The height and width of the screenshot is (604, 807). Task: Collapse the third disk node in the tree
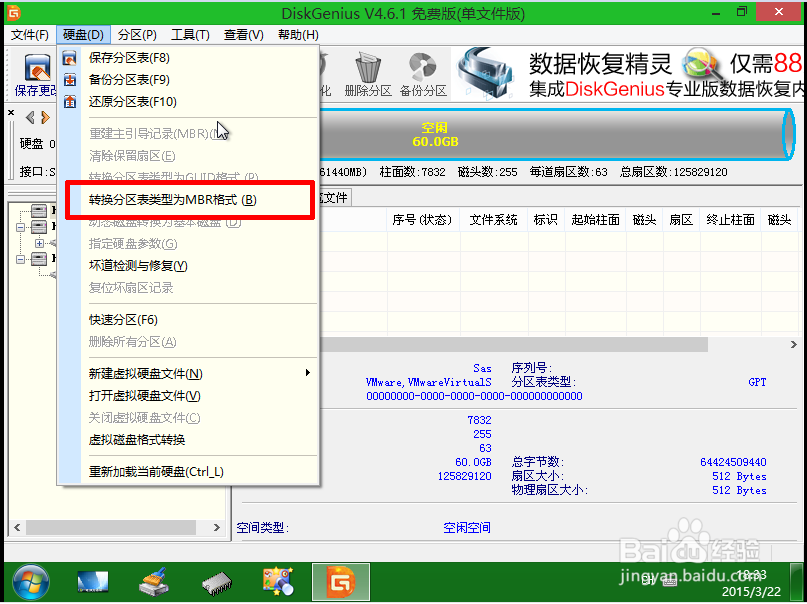click(x=20, y=259)
